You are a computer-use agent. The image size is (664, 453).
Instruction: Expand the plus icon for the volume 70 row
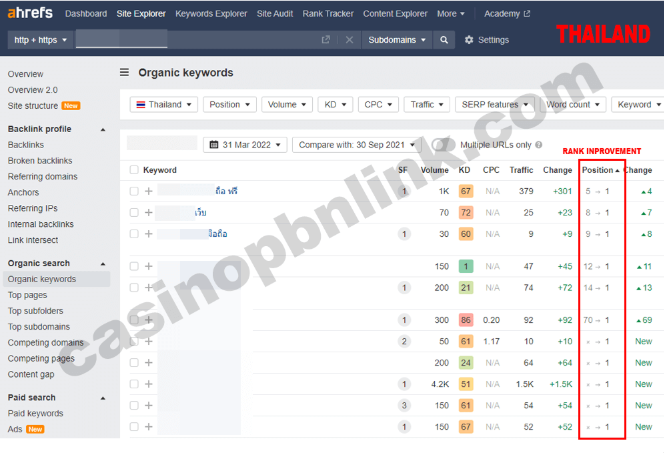point(149,212)
